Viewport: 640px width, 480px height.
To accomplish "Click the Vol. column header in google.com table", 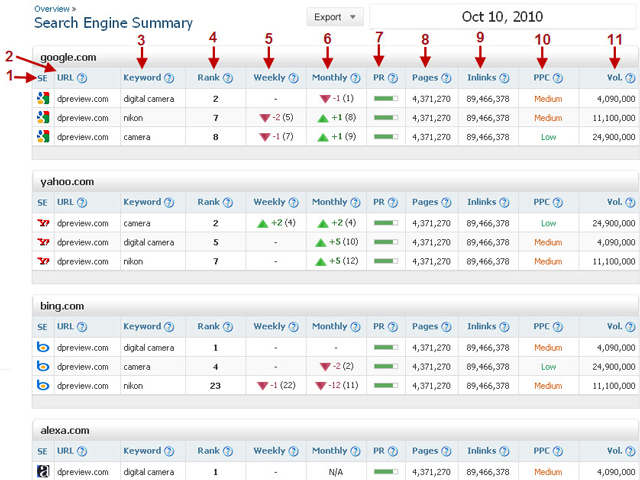I will coord(613,78).
